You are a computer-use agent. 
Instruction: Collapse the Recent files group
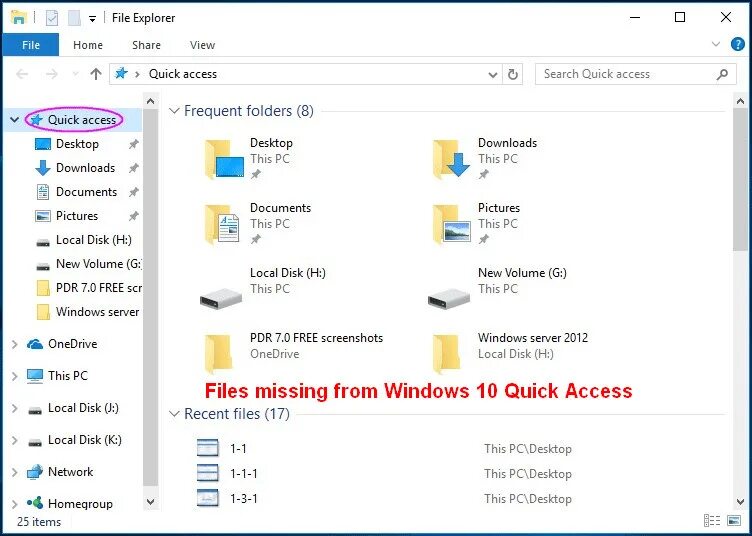pos(174,414)
